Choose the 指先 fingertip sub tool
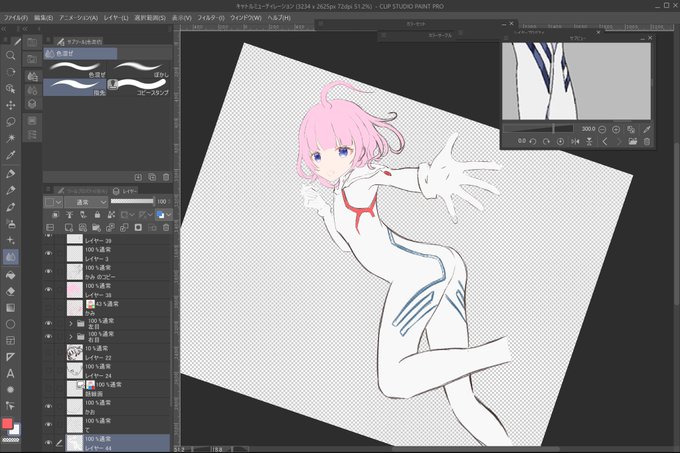This screenshot has height=453, width=680. pyautogui.click(x=75, y=87)
